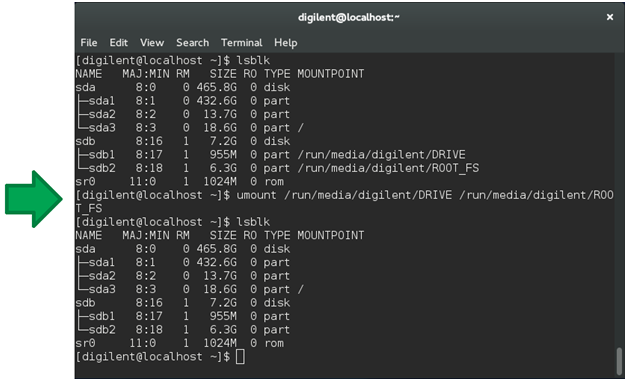The width and height of the screenshot is (627, 381).
Task: Click the first MOUNTPOINT column header
Action: pyautogui.click(x=331, y=74)
